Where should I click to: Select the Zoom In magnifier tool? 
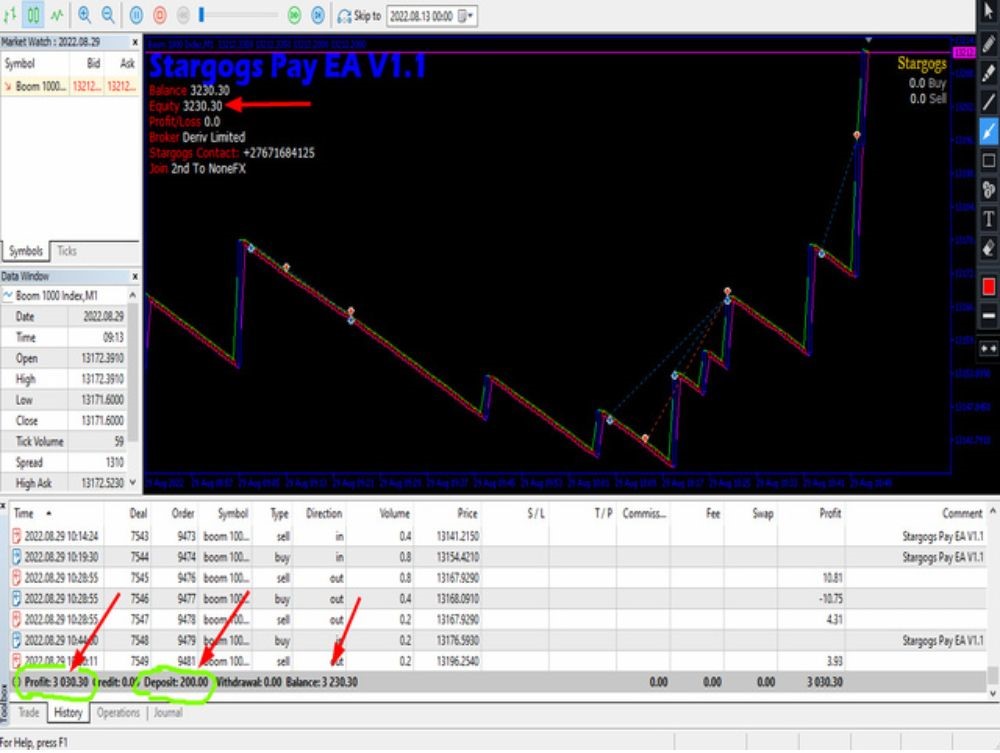point(85,14)
